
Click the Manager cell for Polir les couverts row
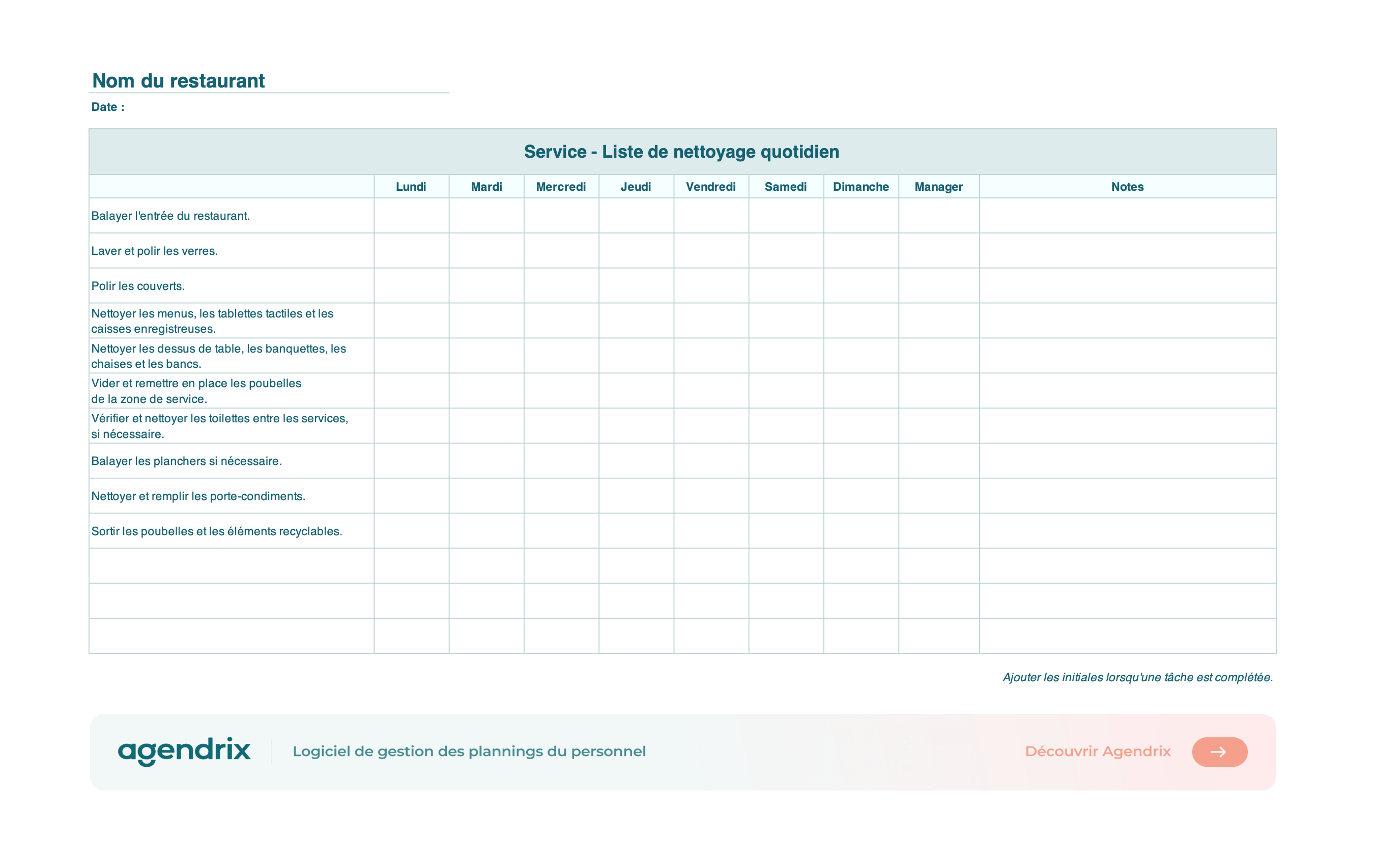pos(939,286)
